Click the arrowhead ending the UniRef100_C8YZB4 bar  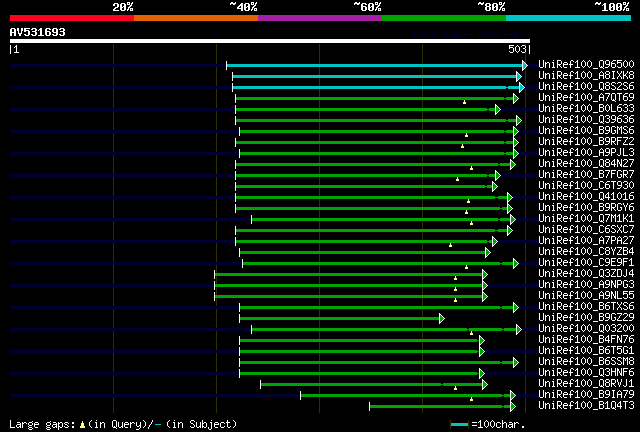(x=488, y=252)
